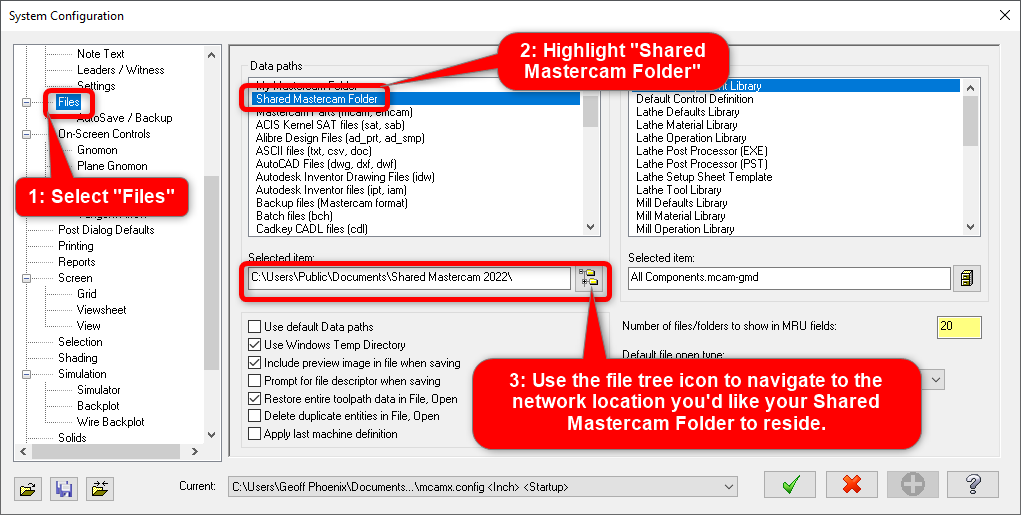The image size is (1021, 515).
Task: Enable Apply last machine definition
Action: coord(255,434)
